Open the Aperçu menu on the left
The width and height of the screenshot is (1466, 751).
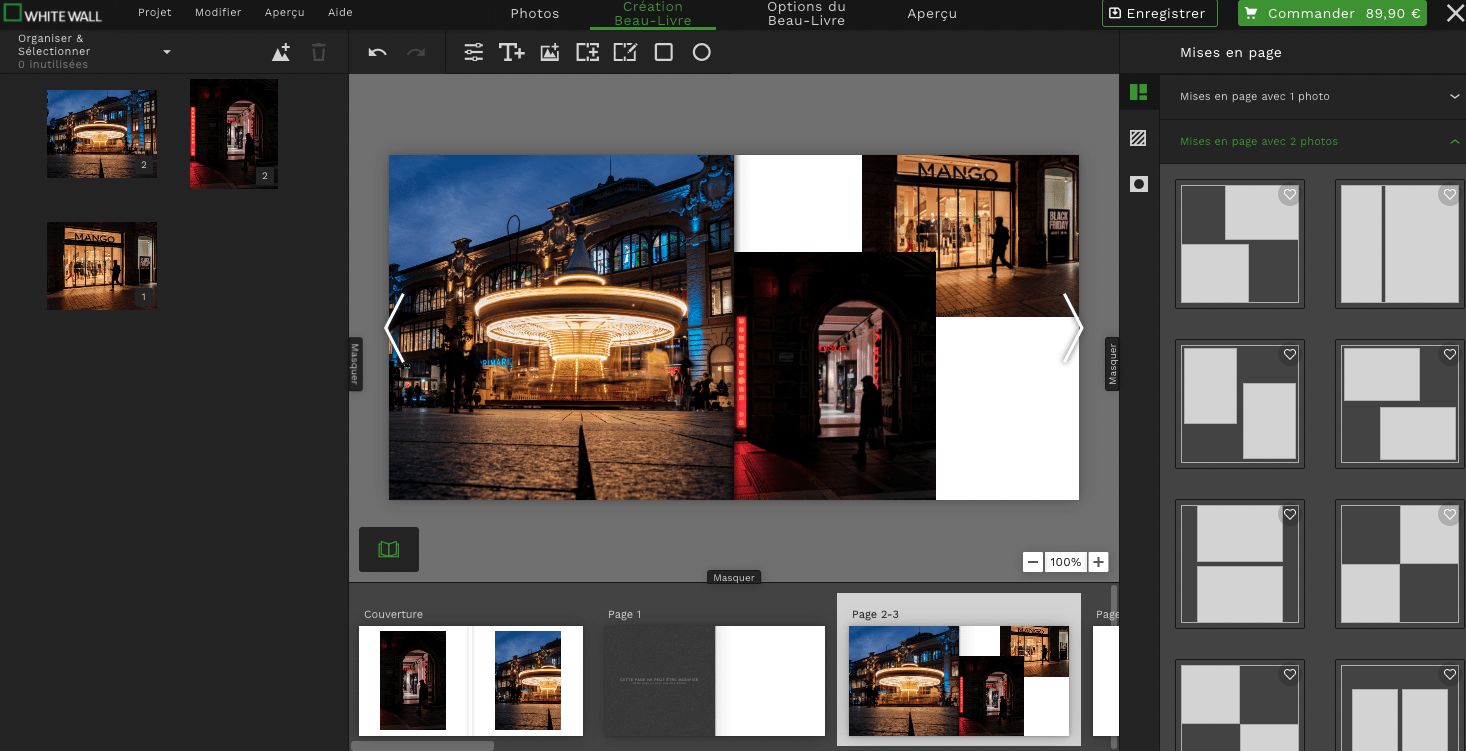[x=285, y=12]
